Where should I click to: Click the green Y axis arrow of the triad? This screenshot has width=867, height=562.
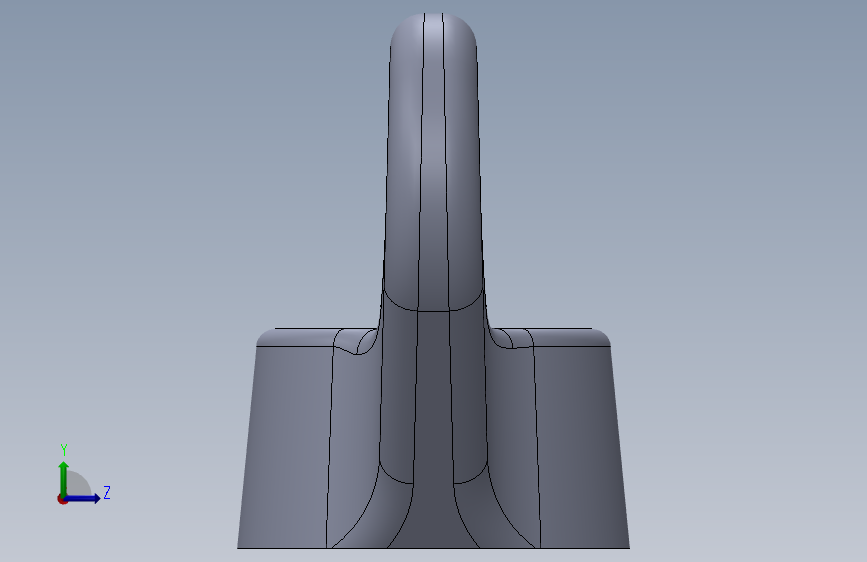(x=64, y=478)
